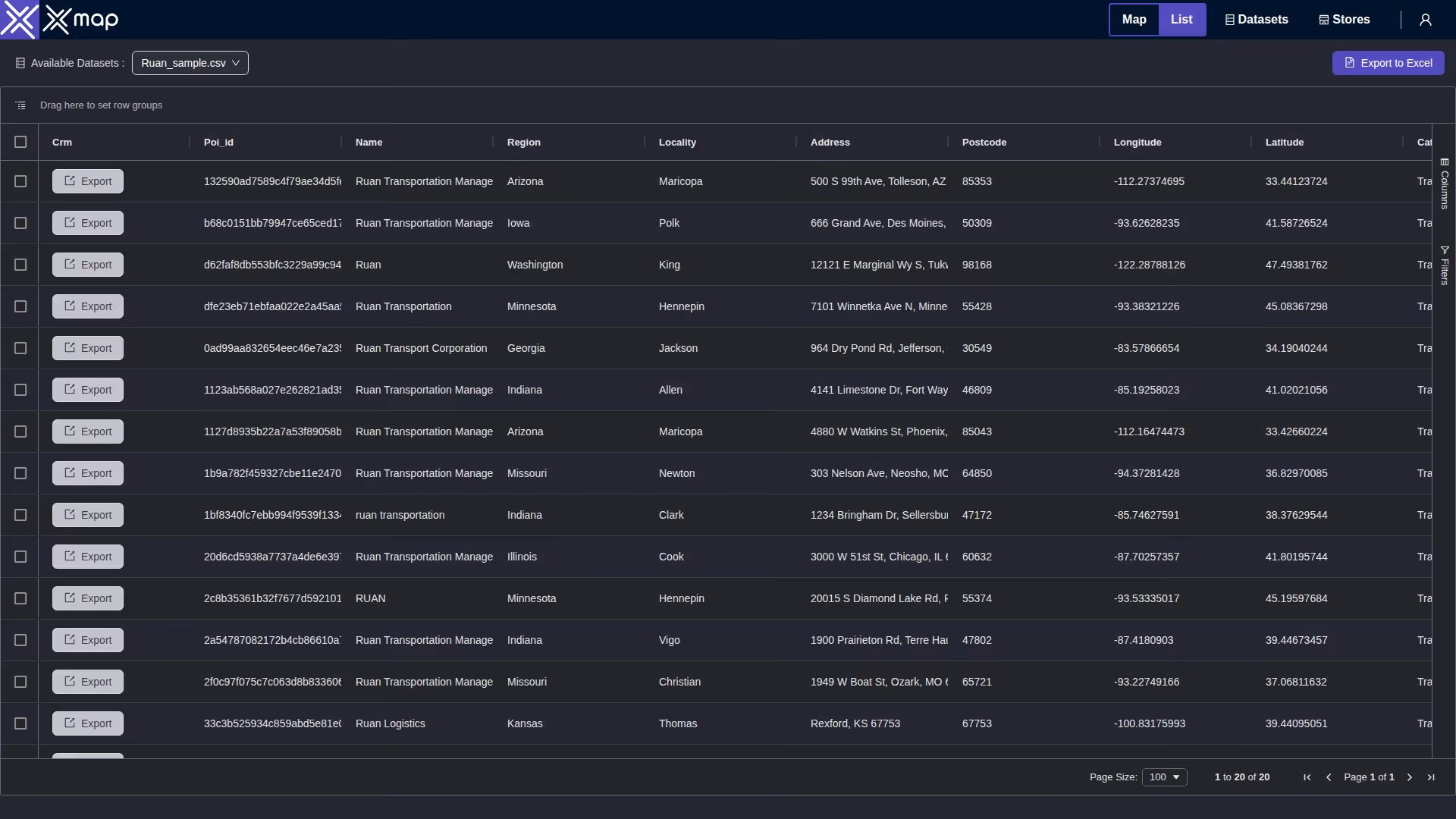Open the Stores menu
The image size is (1456, 819).
pyautogui.click(x=1345, y=20)
